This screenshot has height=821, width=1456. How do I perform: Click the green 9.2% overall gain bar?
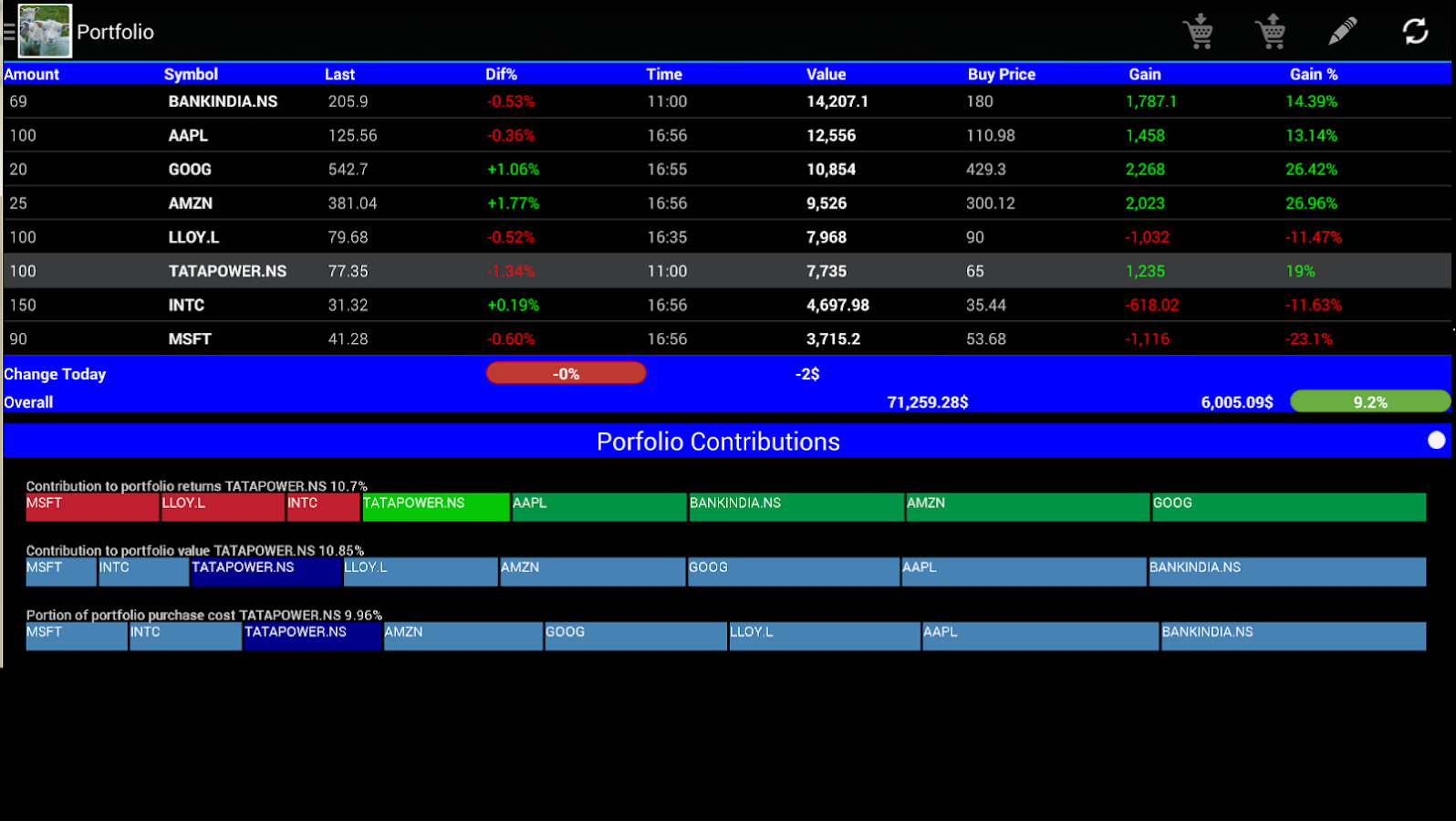pos(1369,402)
